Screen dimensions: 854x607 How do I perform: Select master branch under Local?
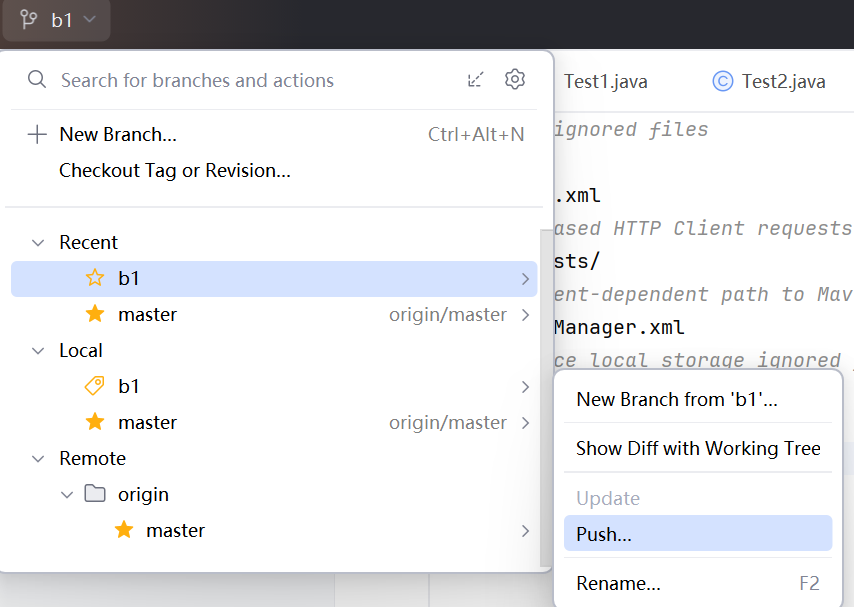click(x=274, y=422)
